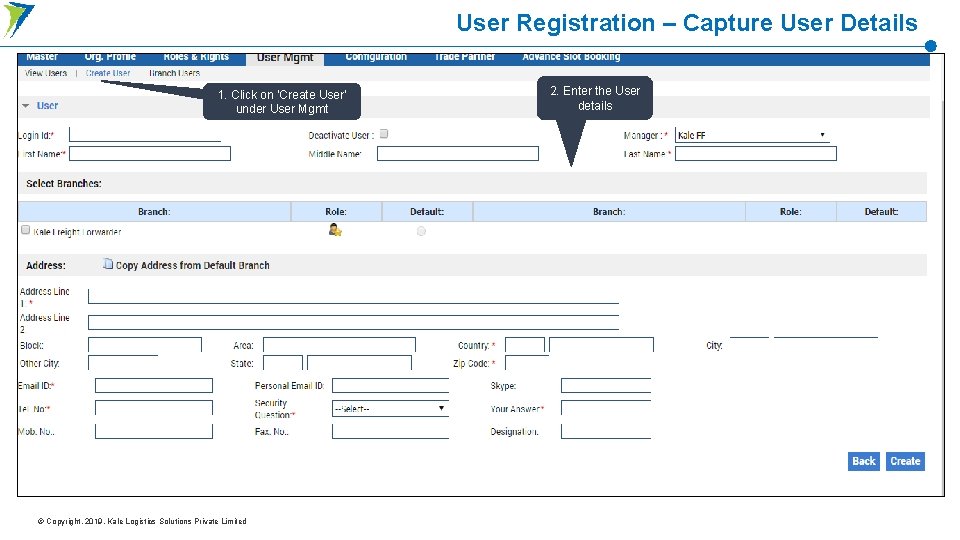
Task: Click the State name input box
Action: (359, 362)
